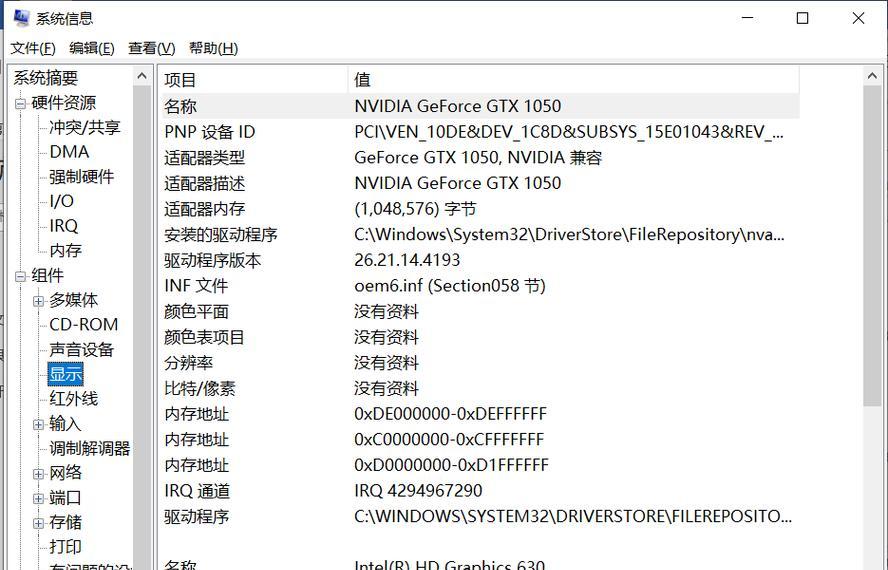
Task: Open the 编辑(E) menu
Action: coord(91,48)
